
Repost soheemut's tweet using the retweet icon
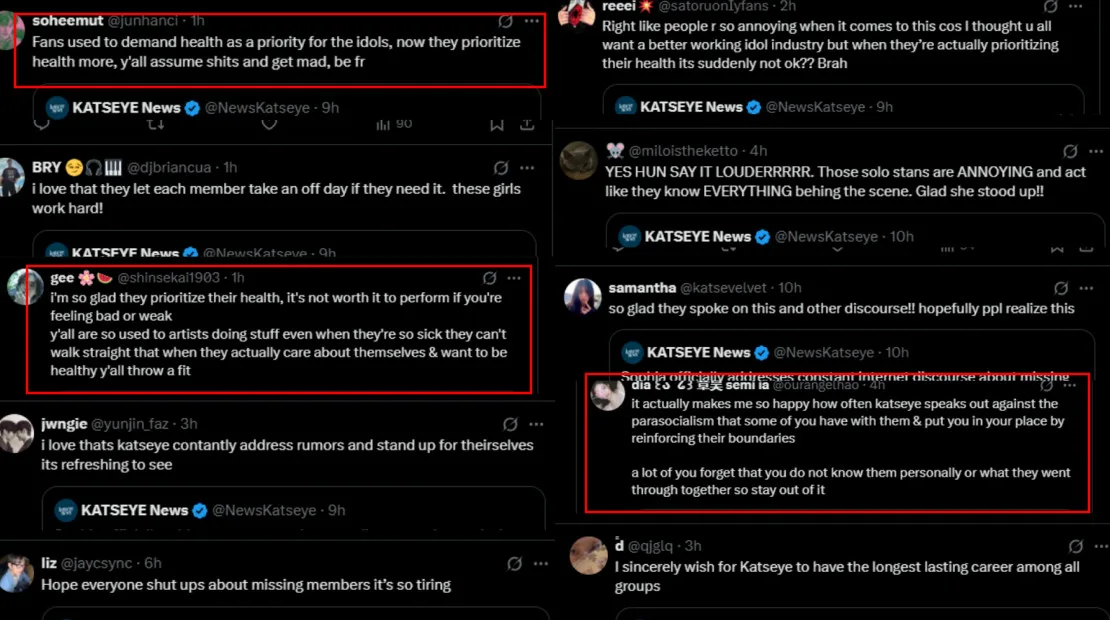pos(155,124)
